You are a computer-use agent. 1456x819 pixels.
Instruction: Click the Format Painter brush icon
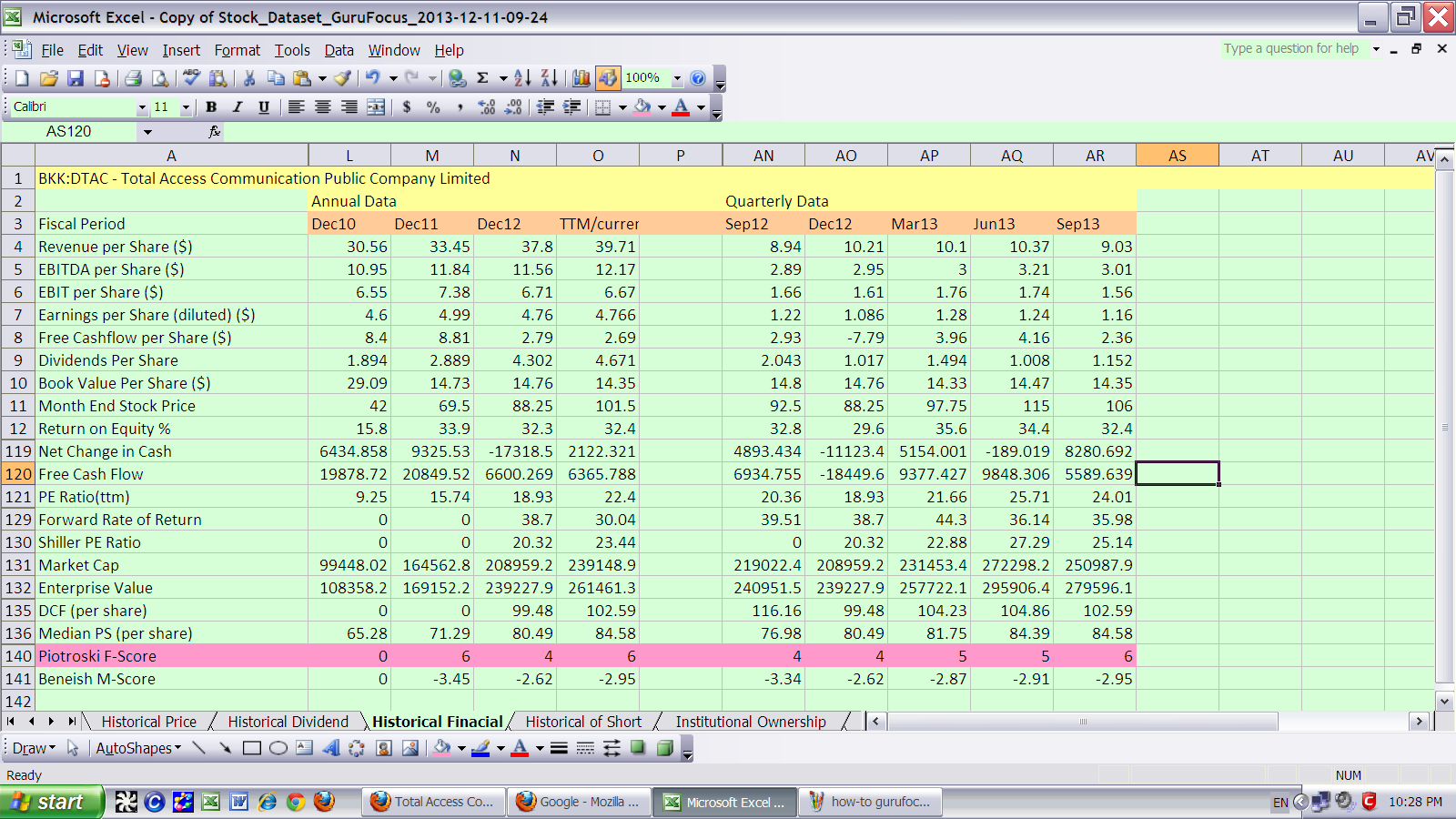[342, 78]
